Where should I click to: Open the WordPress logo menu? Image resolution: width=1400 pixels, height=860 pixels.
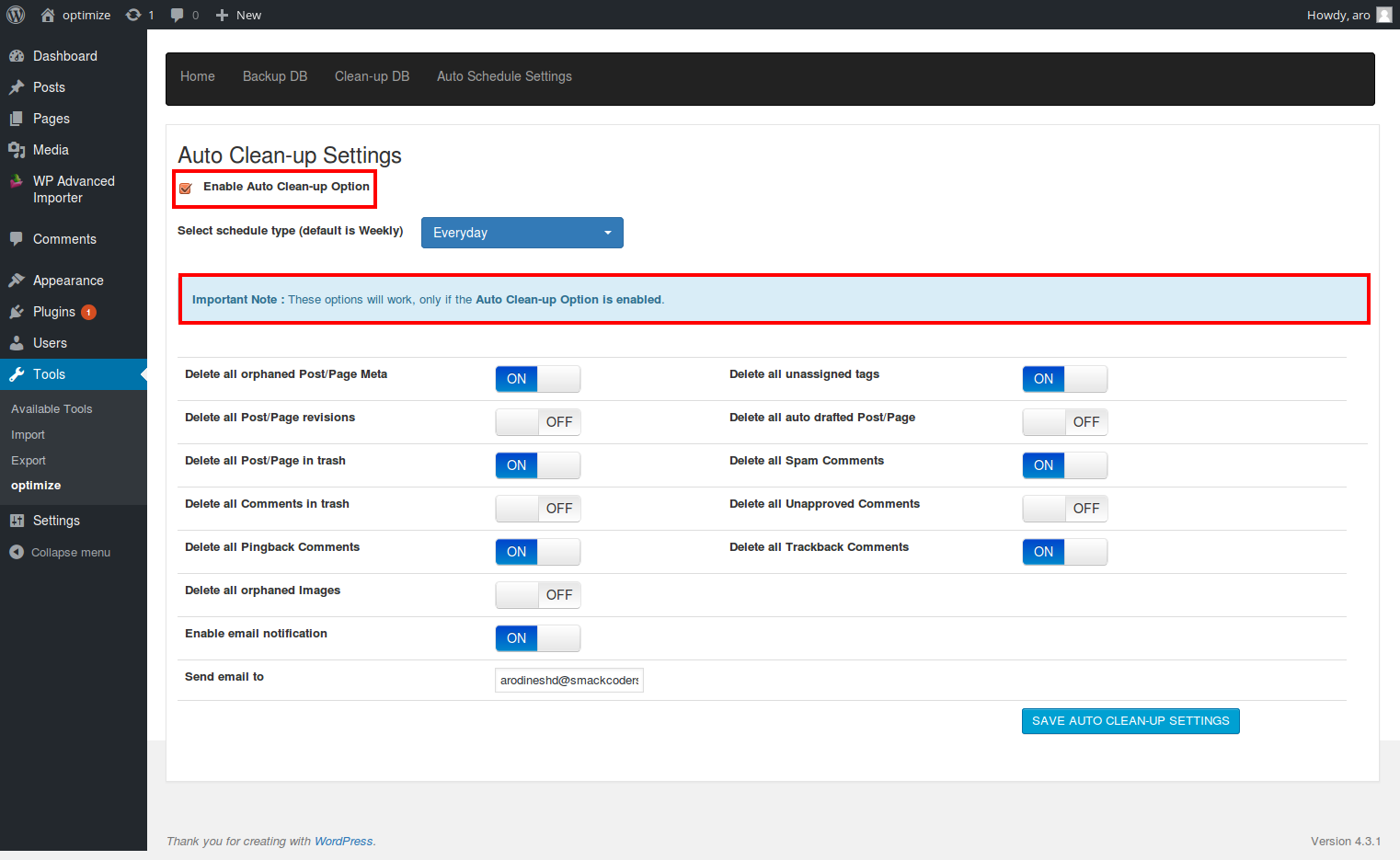tap(16, 15)
